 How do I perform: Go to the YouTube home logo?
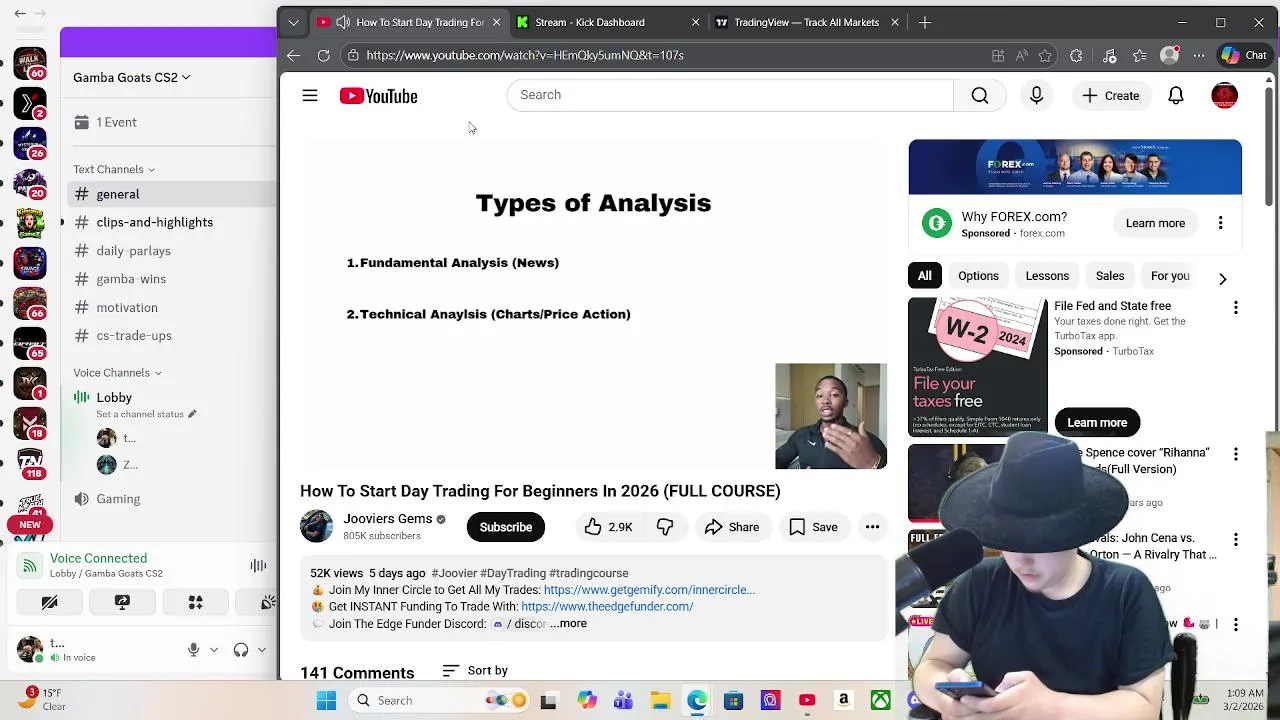[378, 96]
